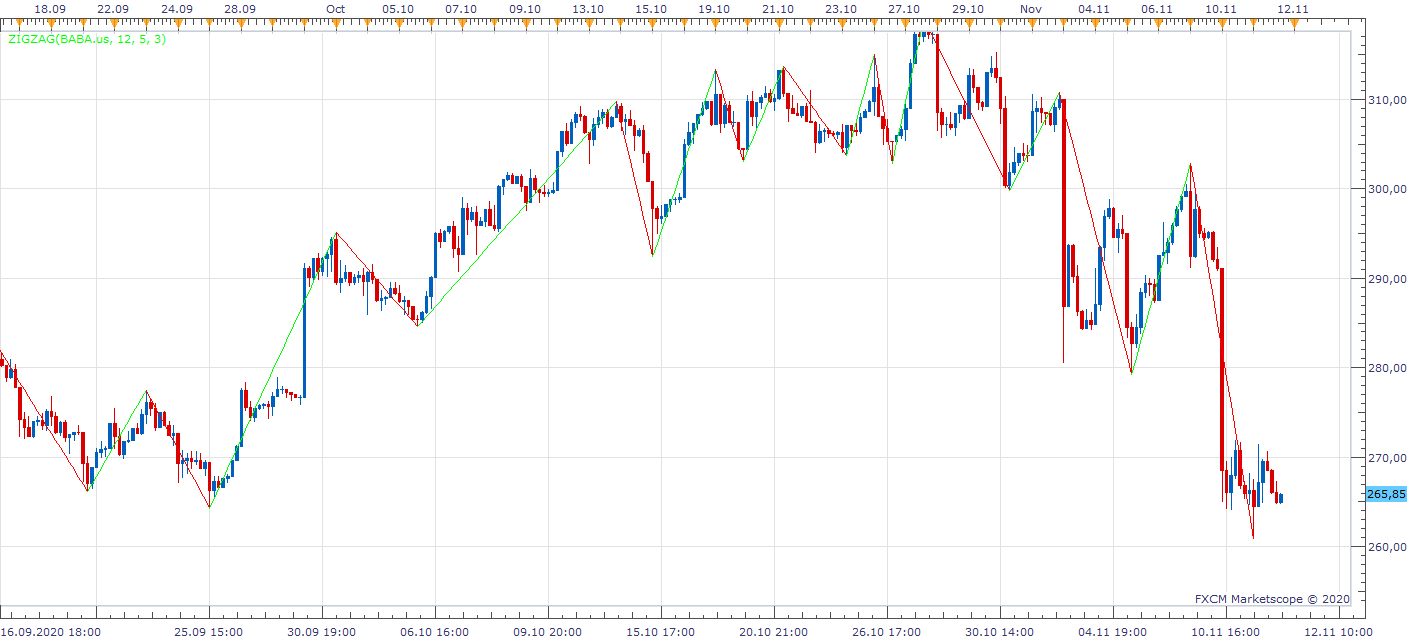Click the 290,00 price axis label
The image size is (1423, 644).
(x=1386, y=279)
